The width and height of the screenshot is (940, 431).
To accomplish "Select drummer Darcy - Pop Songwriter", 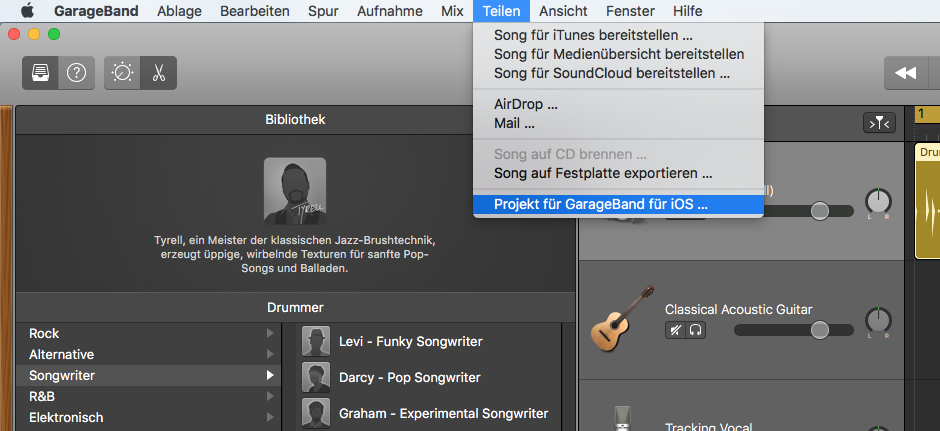I will 409,378.
